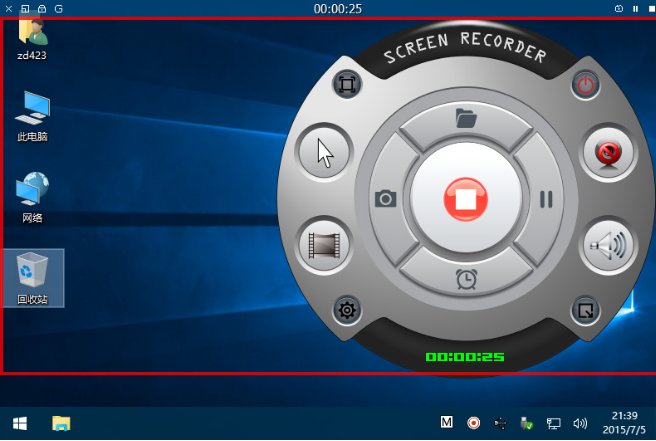The width and height of the screenshot is (656, 441).
Task: Click the top bar 00:00:25 timer text
Action: (x=338, y=9)
